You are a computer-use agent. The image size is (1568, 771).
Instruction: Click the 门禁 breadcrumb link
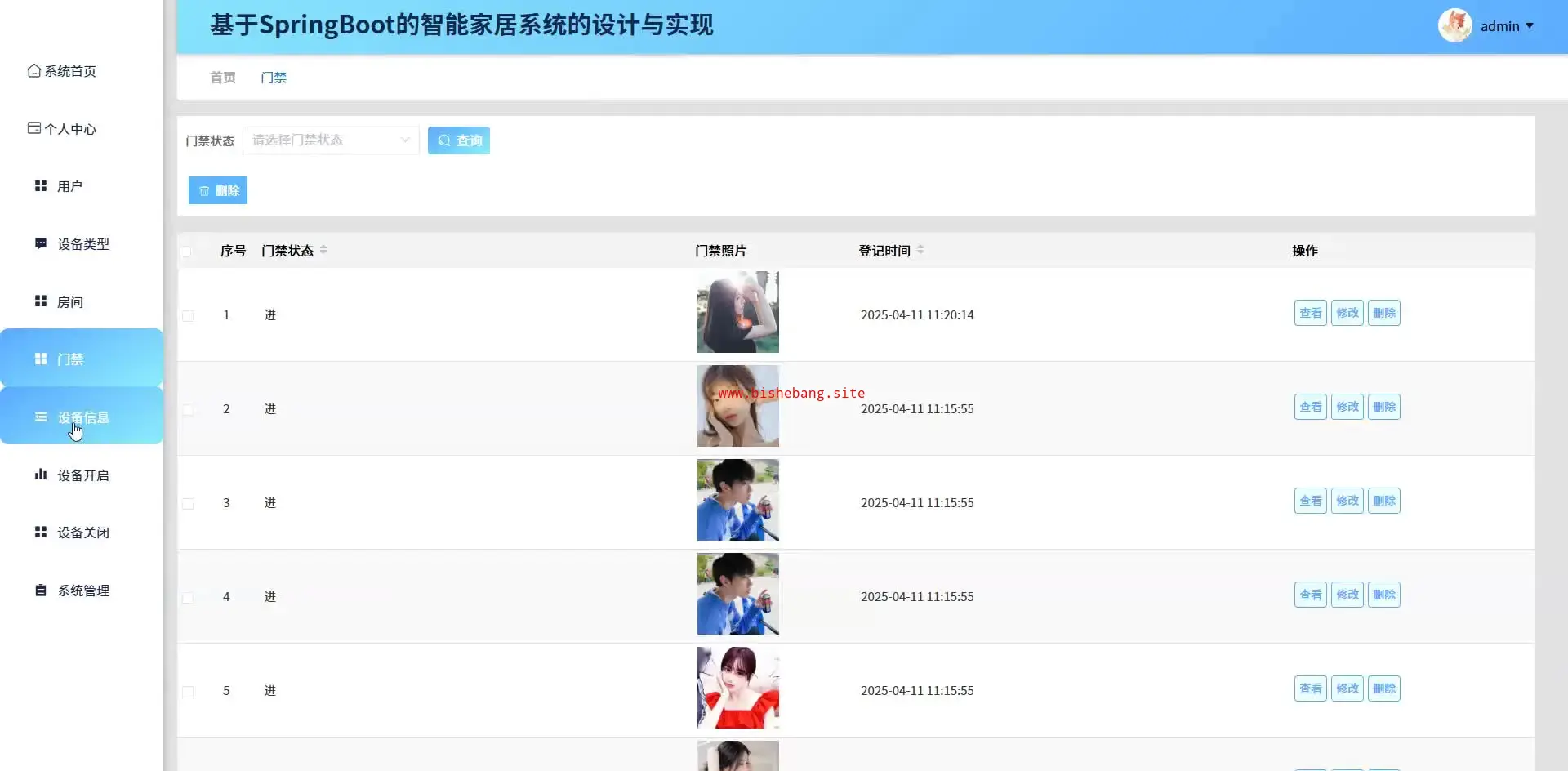tap(274, 78)
